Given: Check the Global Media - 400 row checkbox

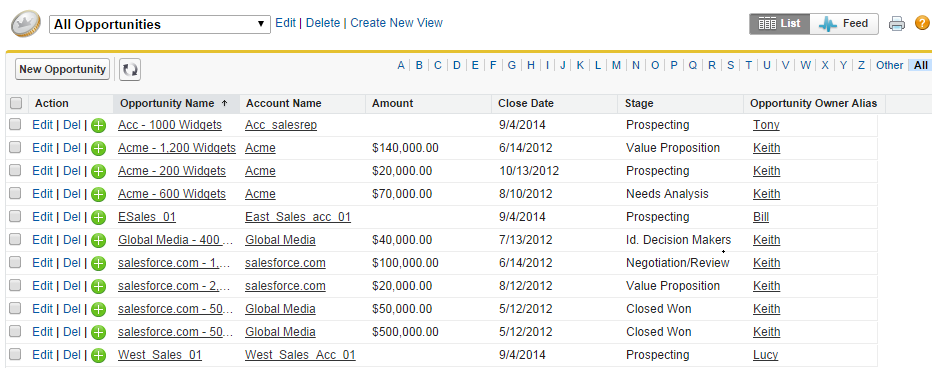Looking at the screenshot, I should tap(15, 240).
